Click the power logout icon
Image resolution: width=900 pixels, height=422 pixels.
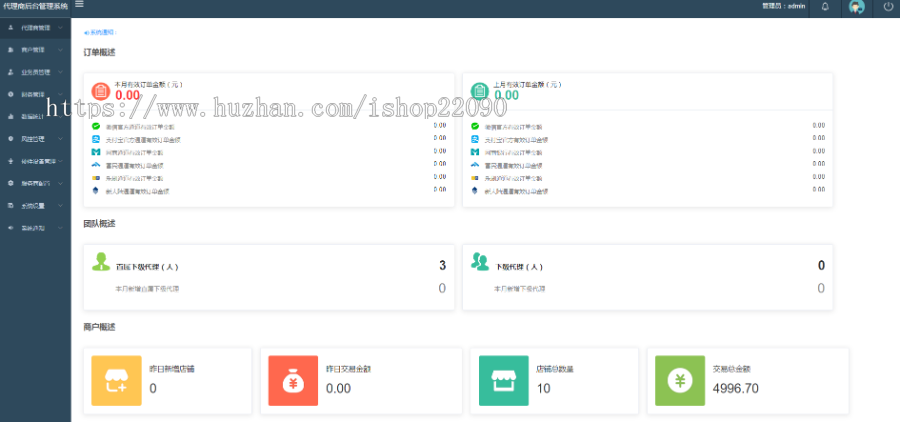[888, 7]
